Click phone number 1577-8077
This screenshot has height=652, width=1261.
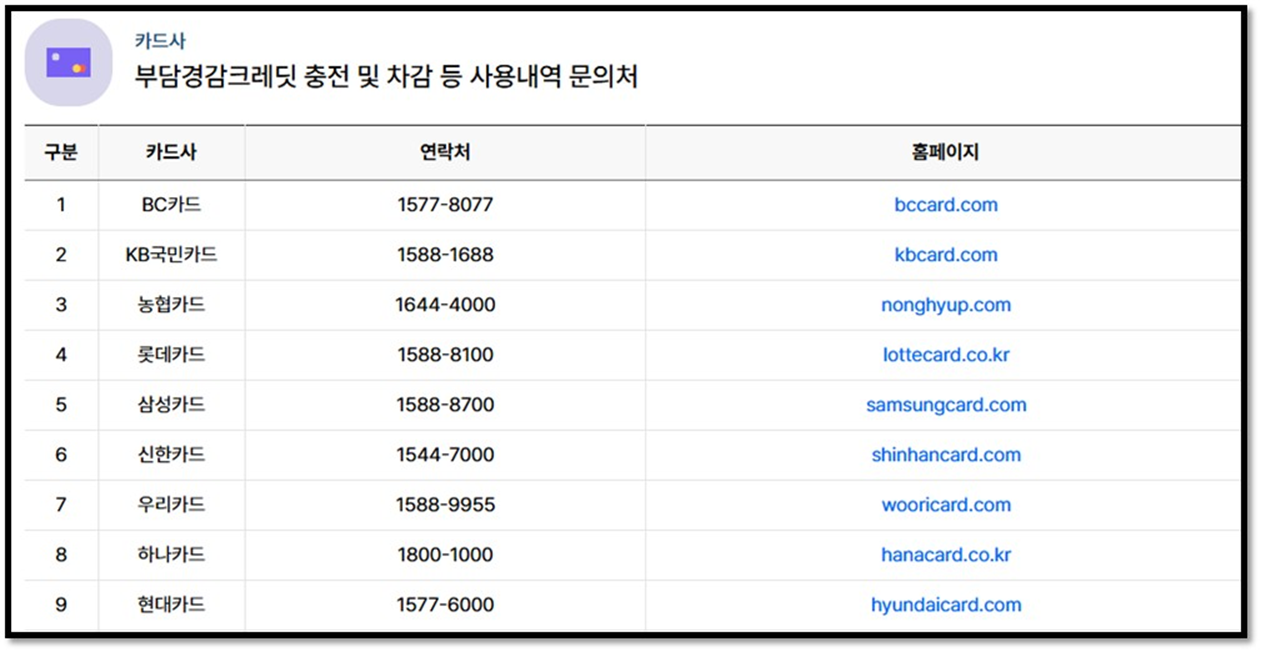445,205
